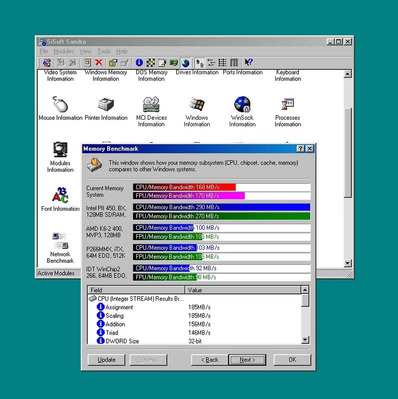Select the Printer Information module icon

click(106, 104)
